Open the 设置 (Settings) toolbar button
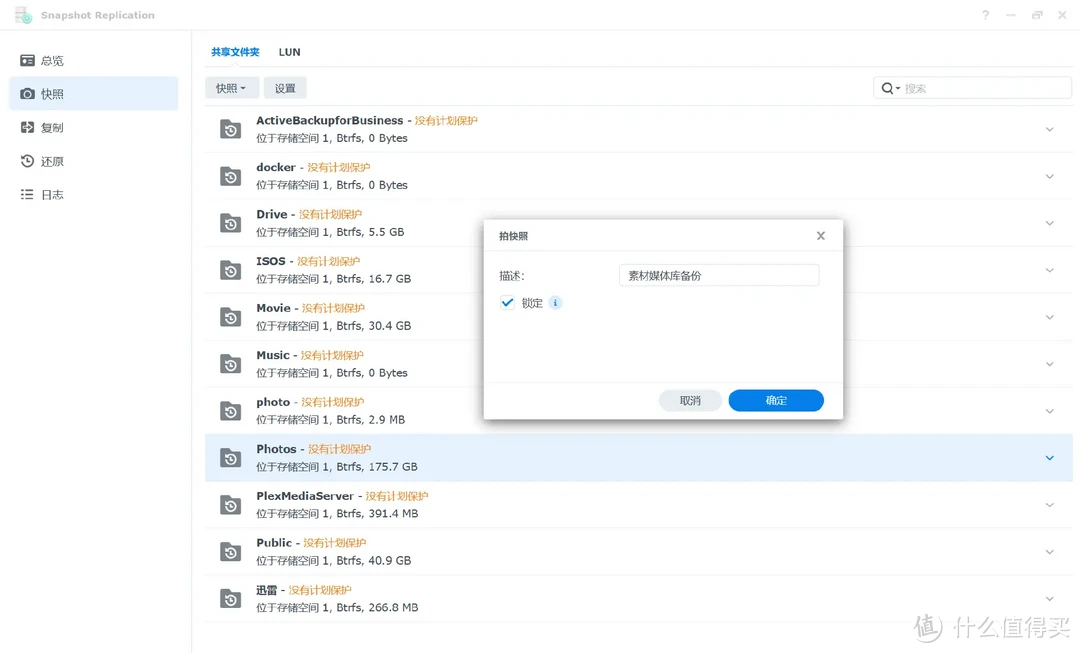 tap(284, 87)
